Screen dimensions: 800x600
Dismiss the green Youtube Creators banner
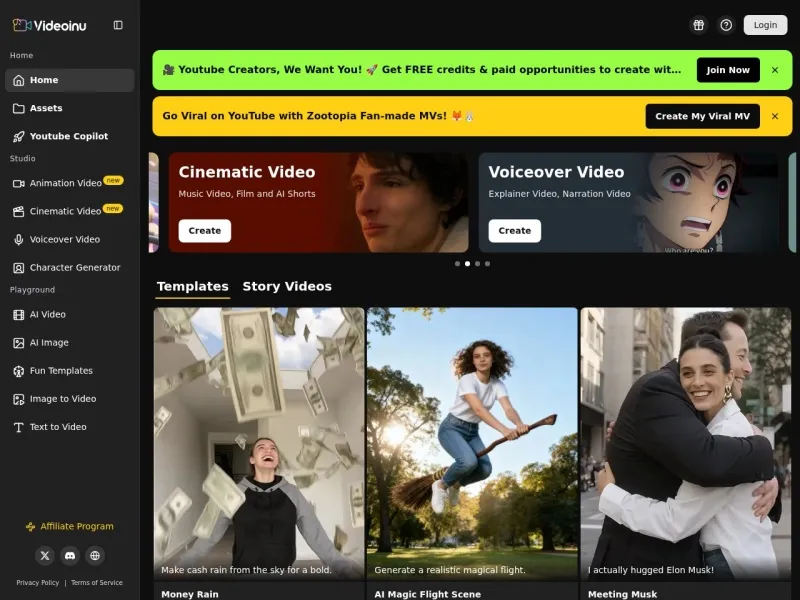(x=774, y=70)
